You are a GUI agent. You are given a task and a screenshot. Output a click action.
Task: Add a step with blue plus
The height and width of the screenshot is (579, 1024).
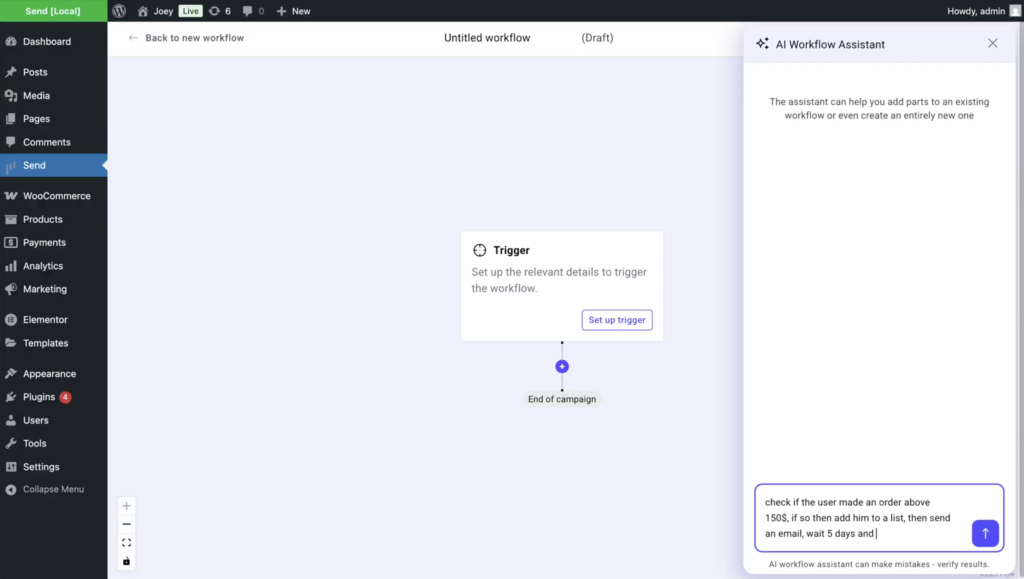(562, 367)
